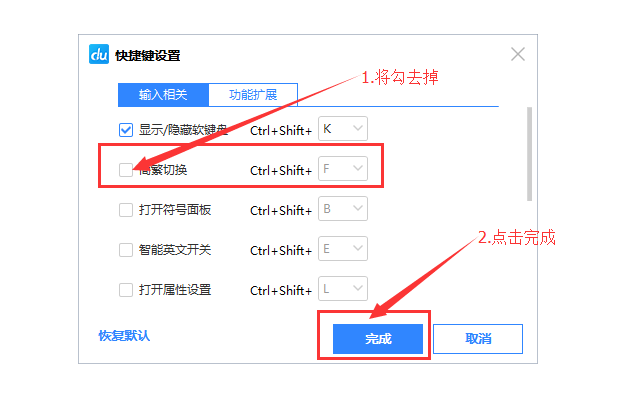The width and height of the screenshot is (643, 400).
Task: Check the 打开属性设置 option
Action: 126,290
